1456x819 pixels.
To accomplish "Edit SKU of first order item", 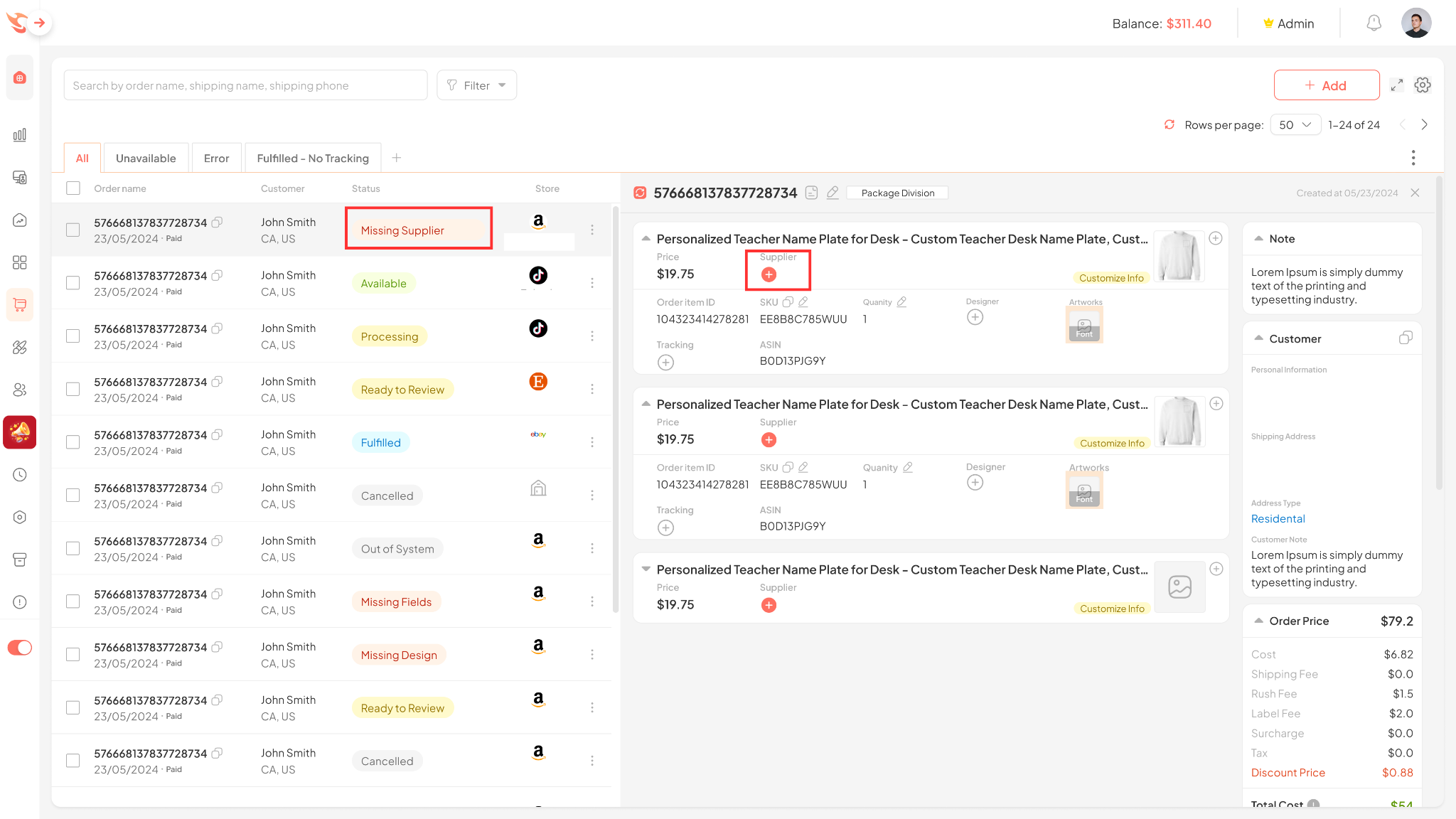I will tap(803, 302).
